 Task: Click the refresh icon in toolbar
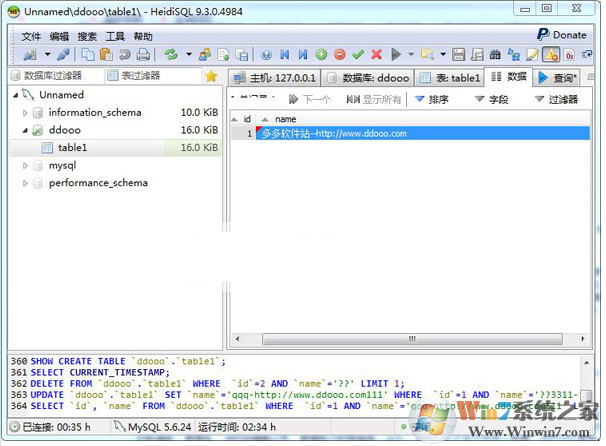coord(171,54)
